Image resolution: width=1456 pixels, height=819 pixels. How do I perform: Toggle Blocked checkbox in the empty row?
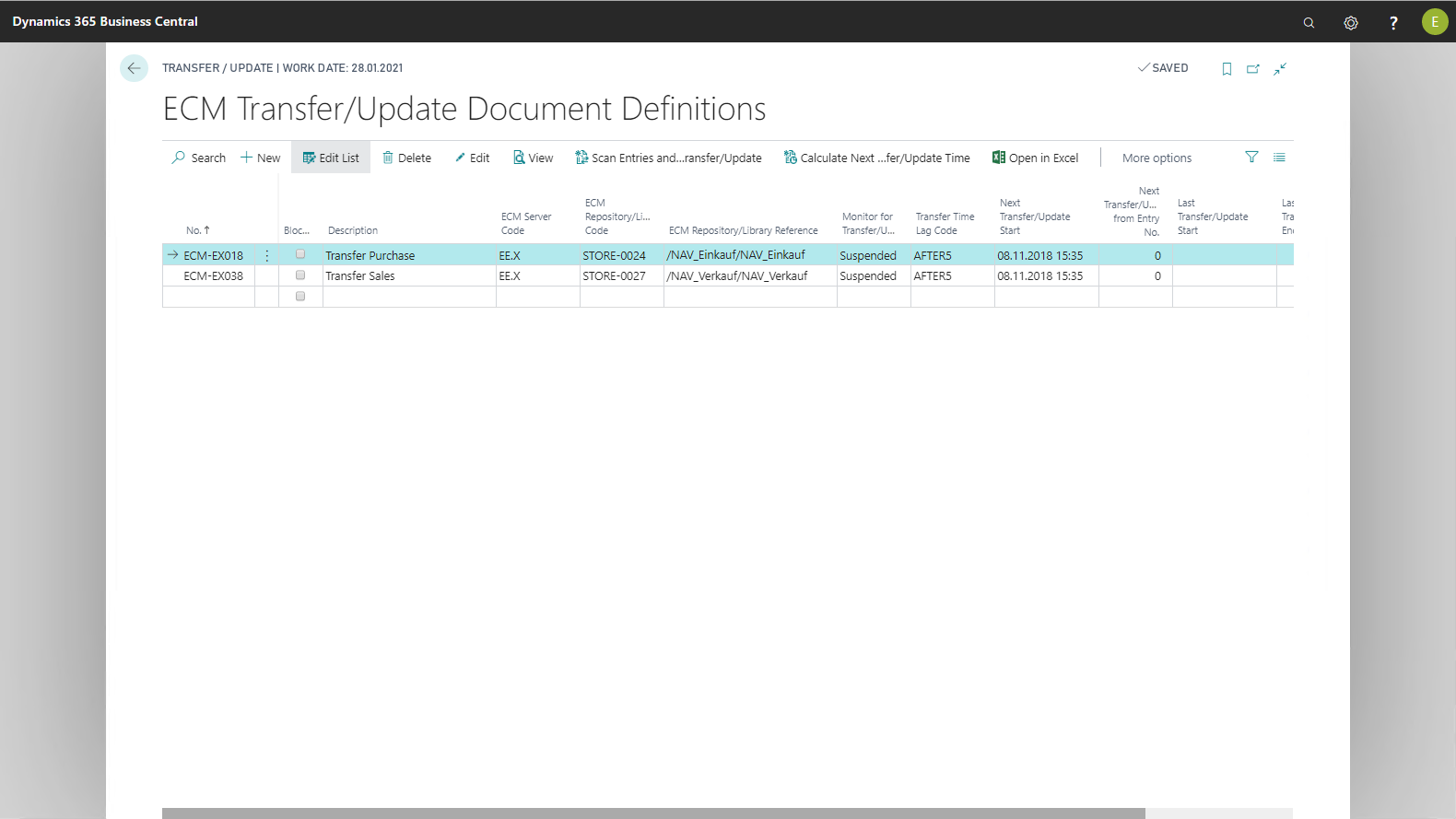point(300,297)
